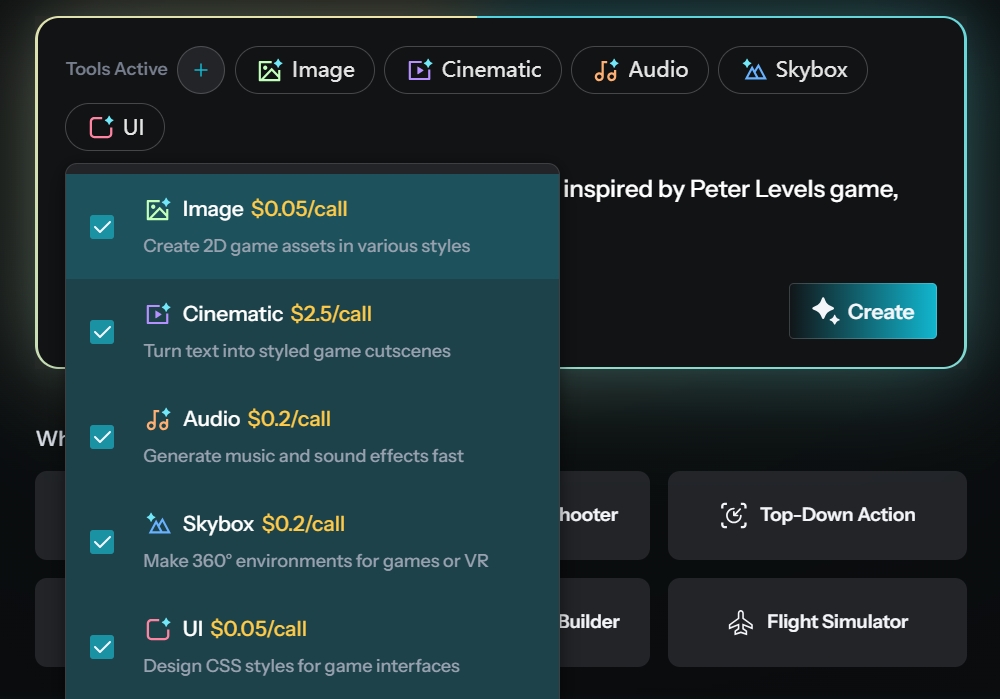Click the Flight Simulator airplane icon
1000x699 pixels.
[741, 622]
